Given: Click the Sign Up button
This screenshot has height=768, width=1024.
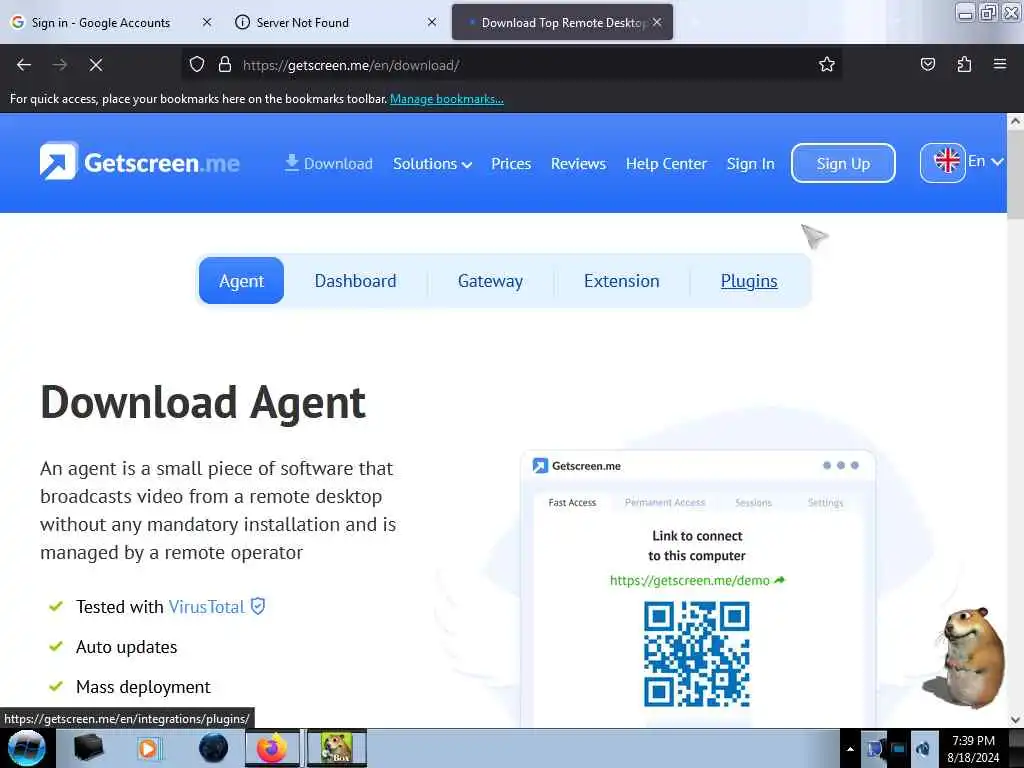Looking at the screenshot, I should point(843,163).
